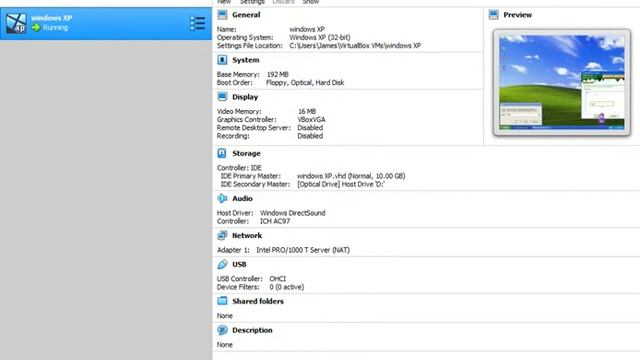Open the Description header link

(x=252, y=330)
